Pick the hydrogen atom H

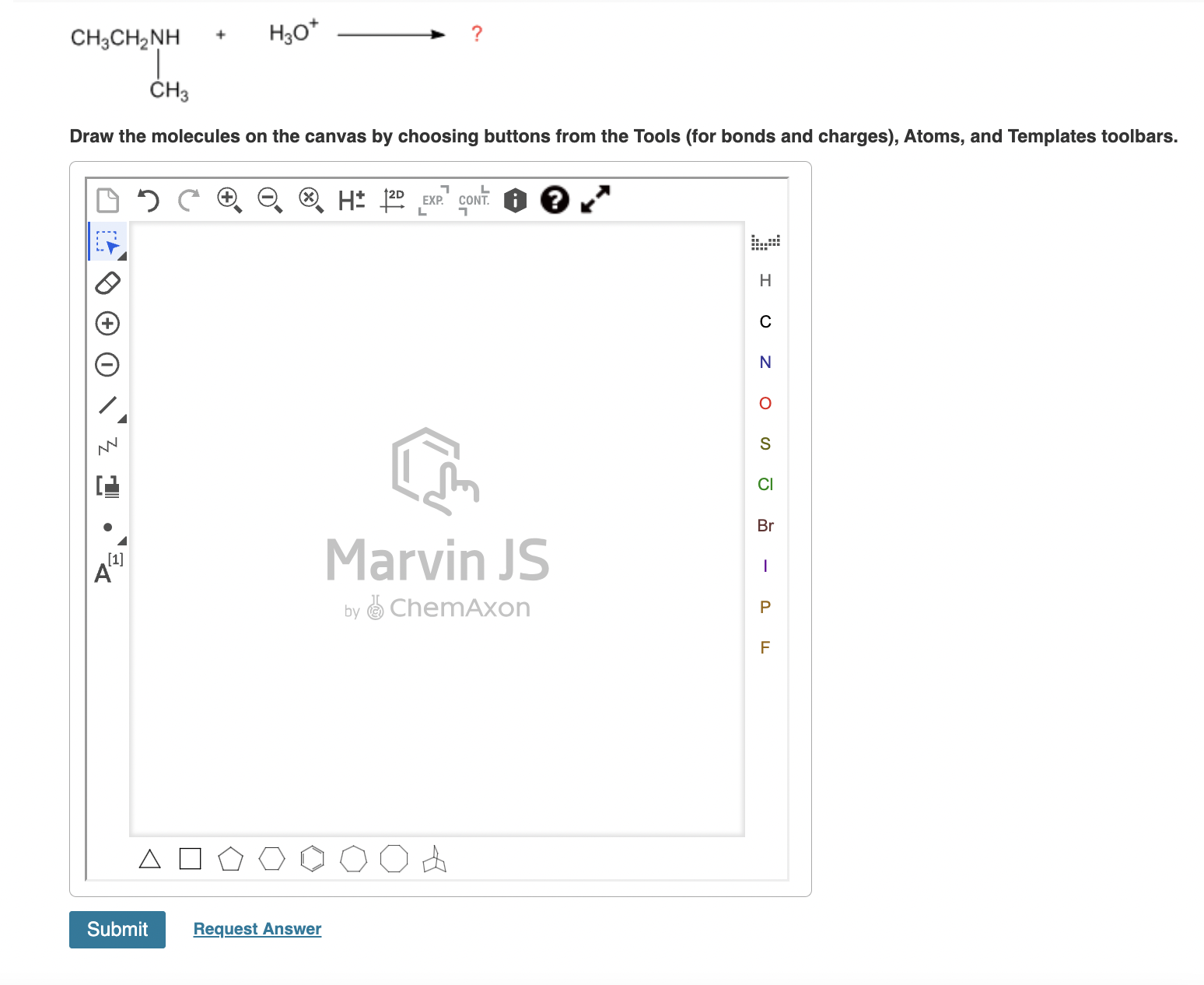coord(765,281)
